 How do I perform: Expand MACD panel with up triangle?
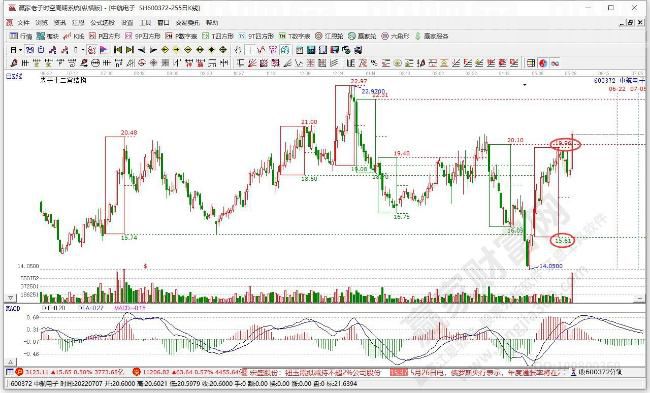(10, 362)
